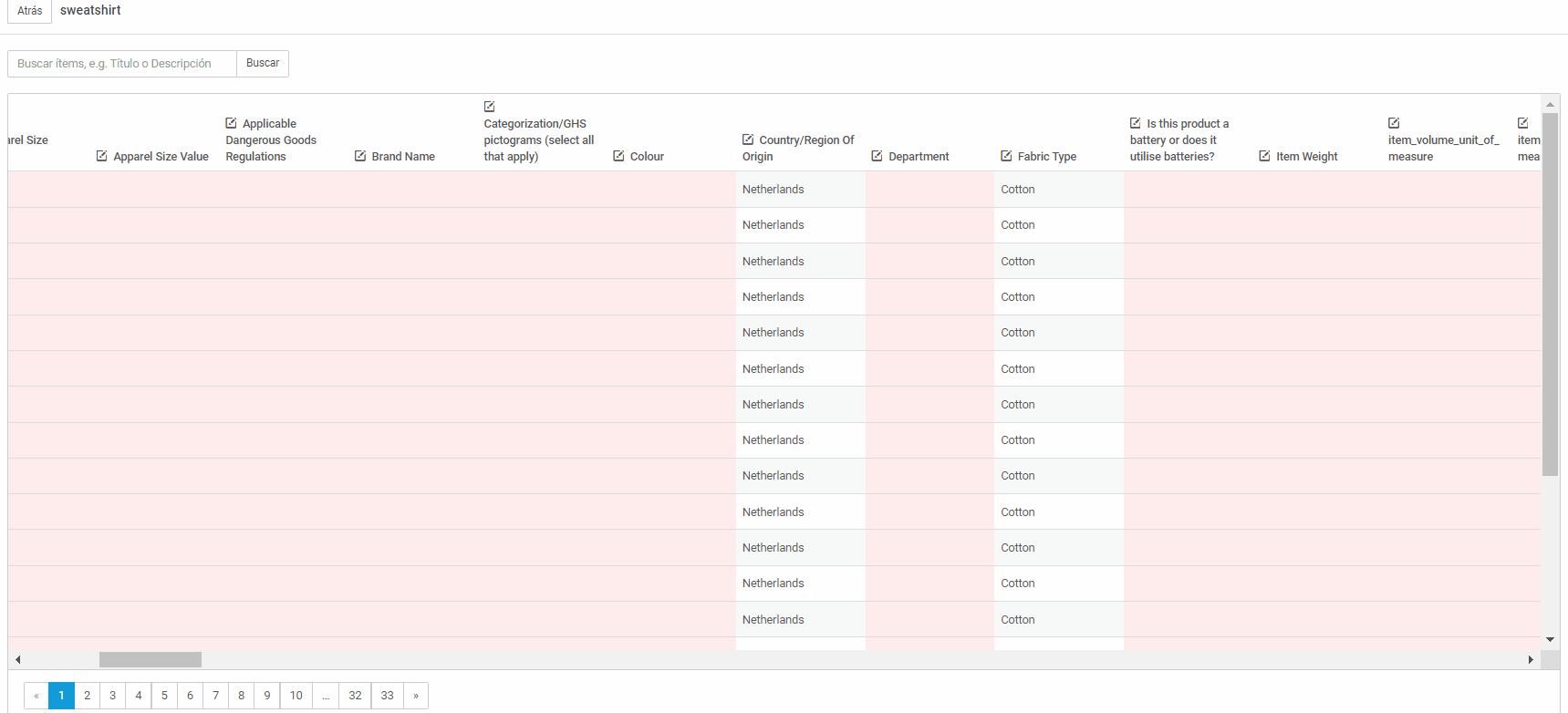Viewport: 1568px width, 713px height.
Task: Click edit icon beside Department column
Action: (x=877, y=156)
